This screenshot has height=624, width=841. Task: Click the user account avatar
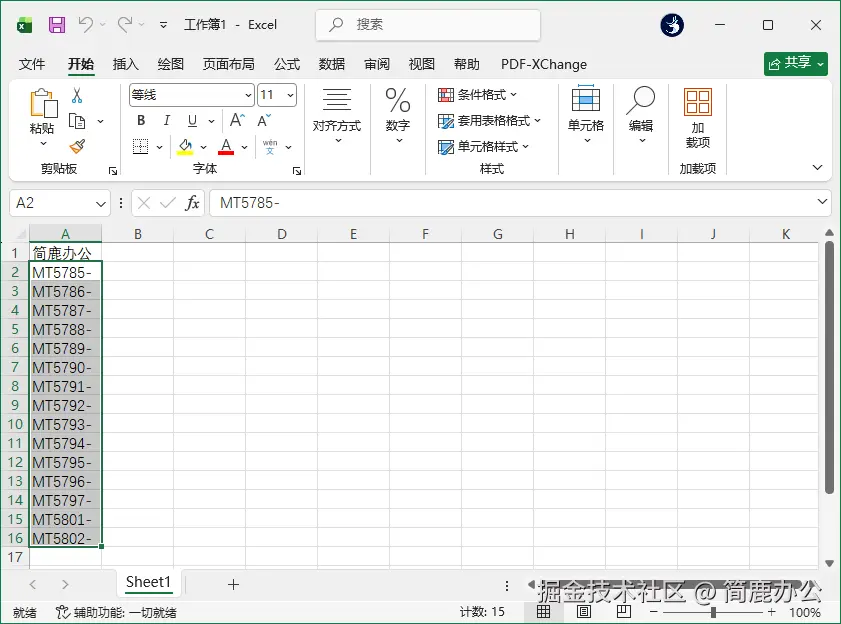pyautogui.click(x=672, y=25)
